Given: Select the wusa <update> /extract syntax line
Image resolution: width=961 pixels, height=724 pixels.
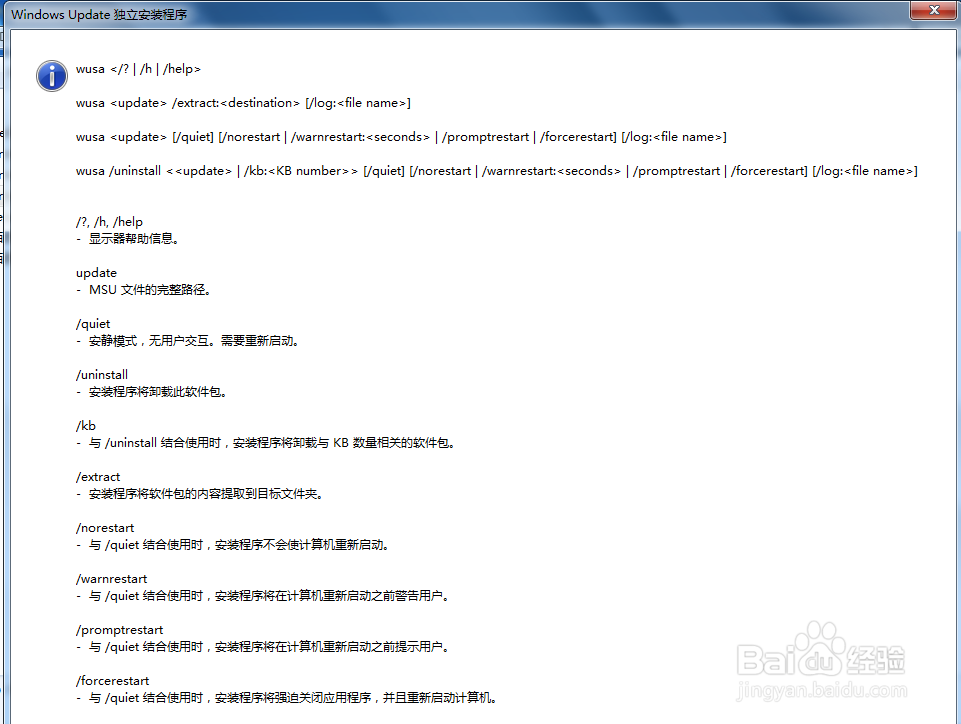Looking at the screenshot, I should tap(243, 103).
